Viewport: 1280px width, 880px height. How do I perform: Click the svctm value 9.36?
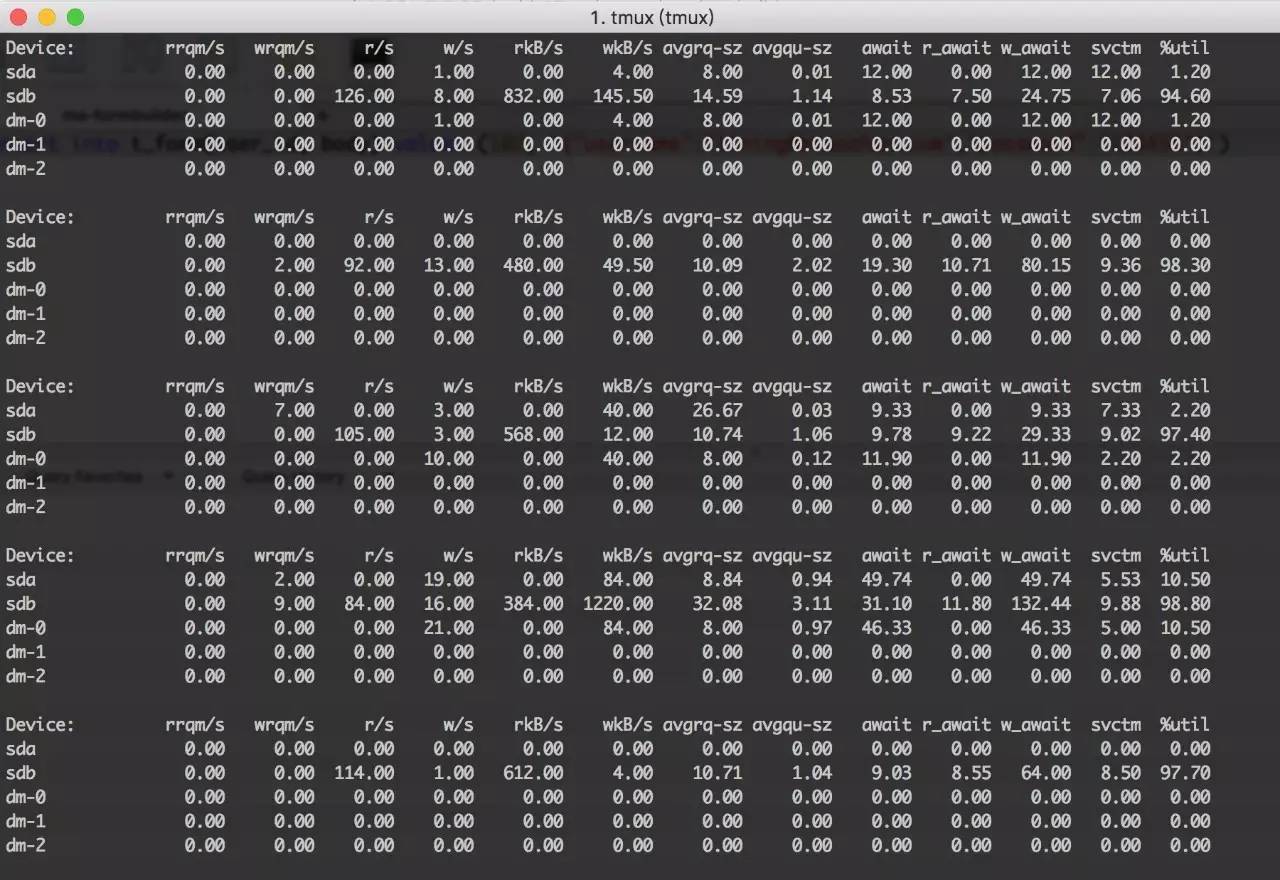1121,265
